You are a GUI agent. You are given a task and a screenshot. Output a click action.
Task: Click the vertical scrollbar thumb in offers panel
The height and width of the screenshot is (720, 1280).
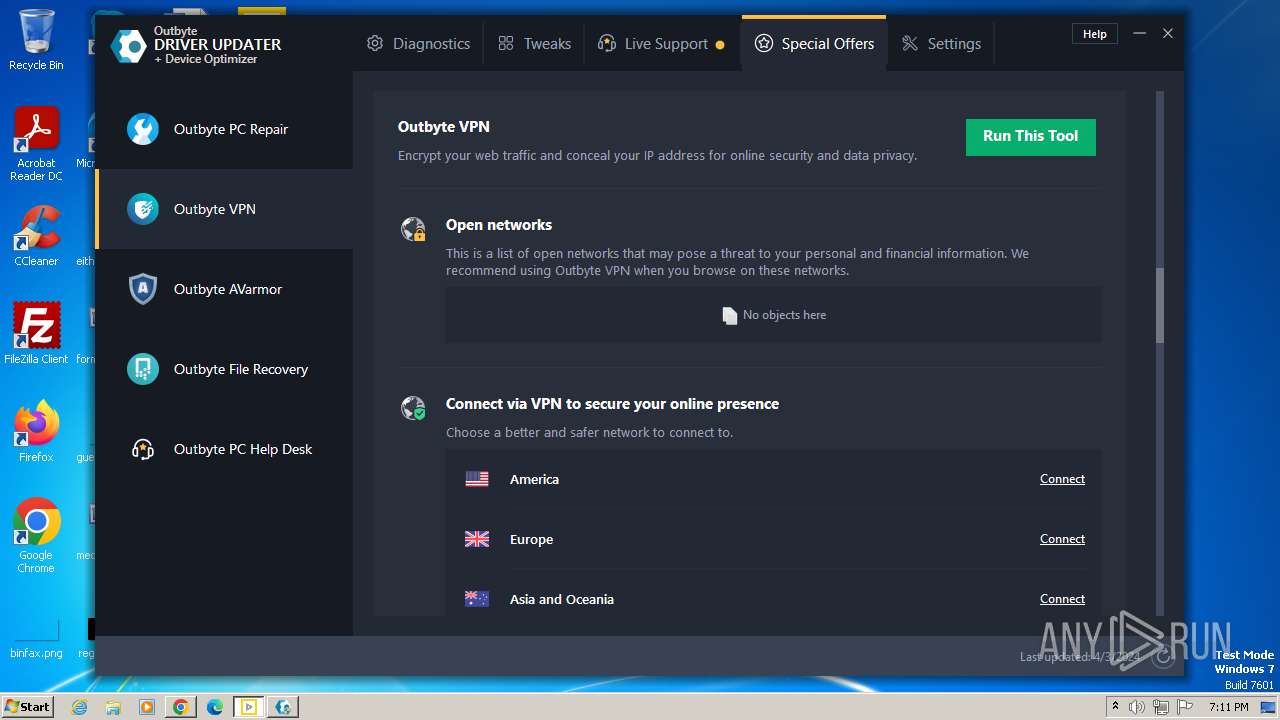click(1160, 306)
